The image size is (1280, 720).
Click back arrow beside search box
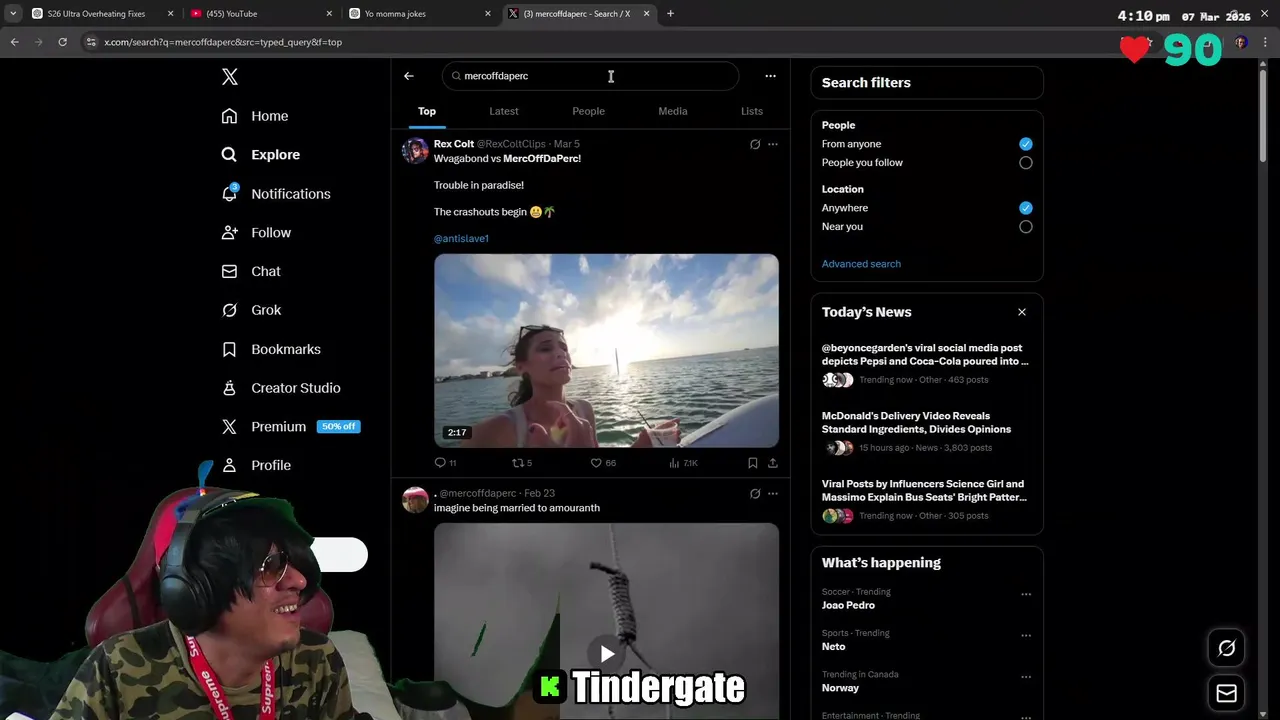(408, 76)
